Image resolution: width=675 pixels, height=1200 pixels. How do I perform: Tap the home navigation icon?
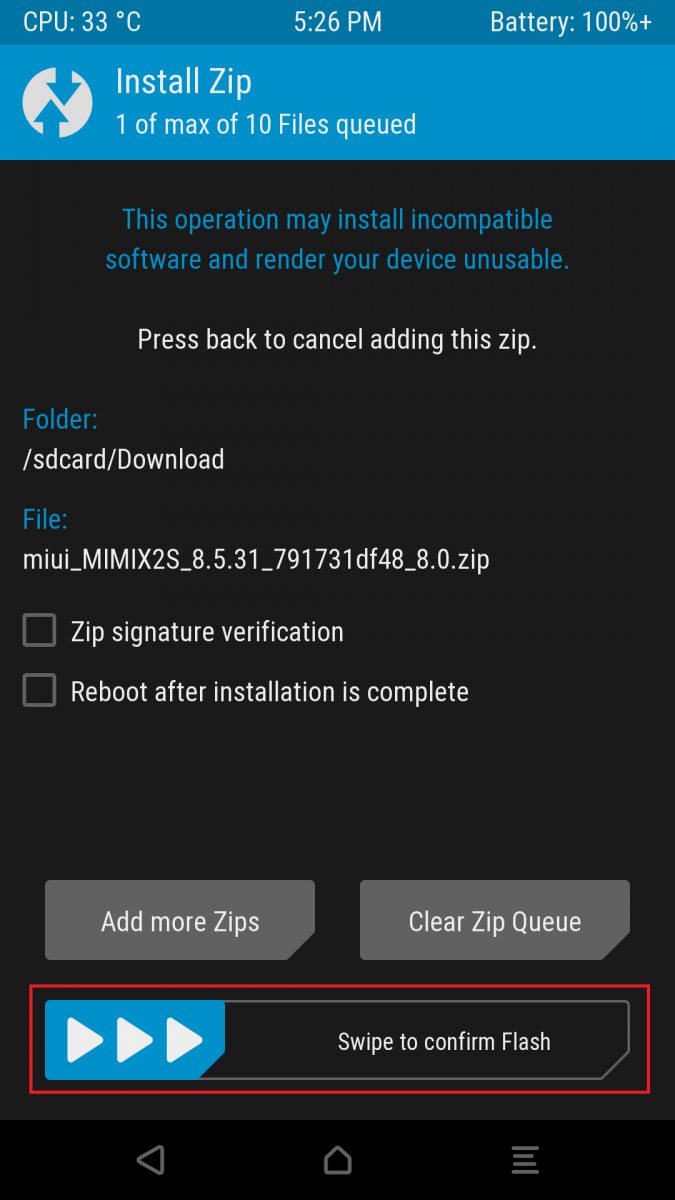[338, 1160]
